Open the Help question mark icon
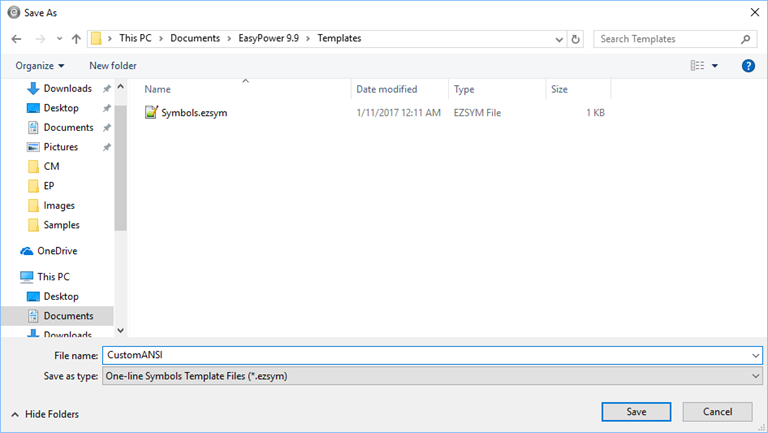Screen dimensions: 768x433 tap(748, 66)
